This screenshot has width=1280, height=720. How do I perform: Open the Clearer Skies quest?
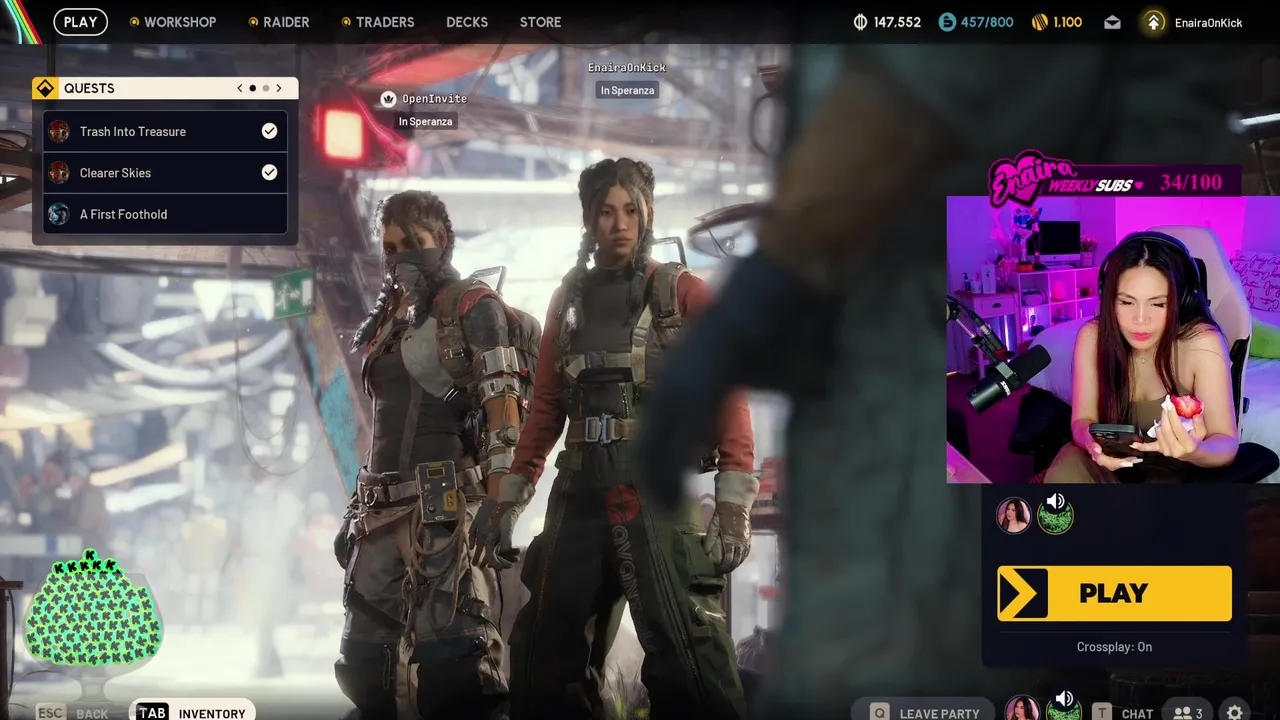[165, 173]
